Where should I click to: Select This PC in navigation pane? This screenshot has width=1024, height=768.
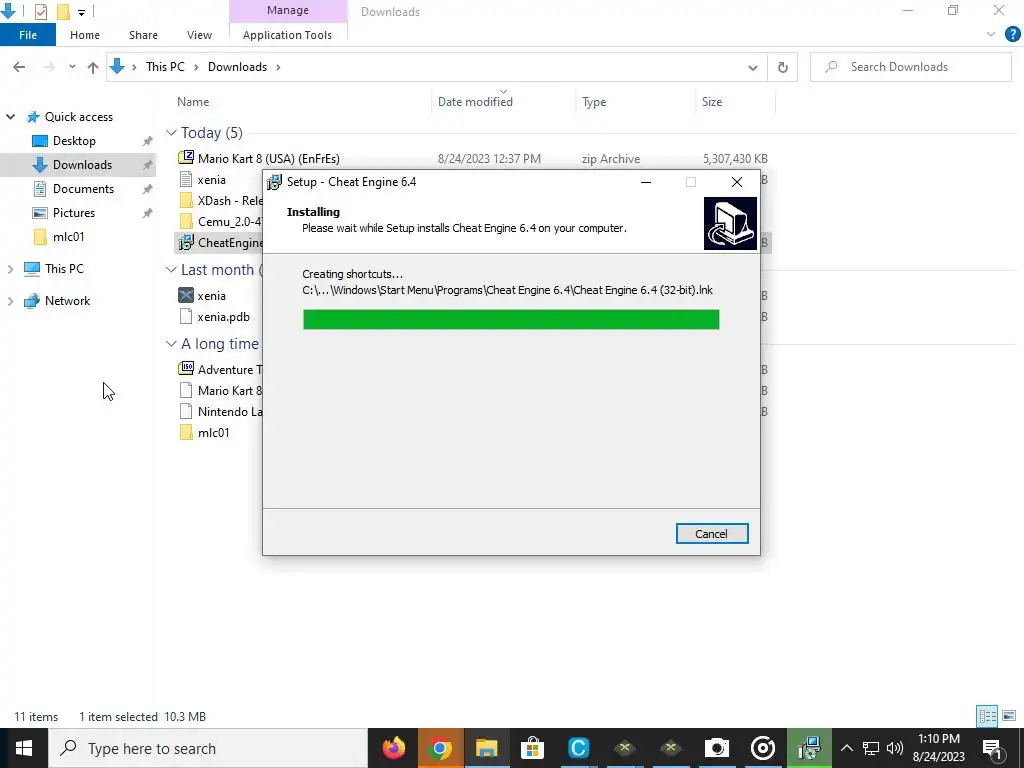[x=64, y=268]
